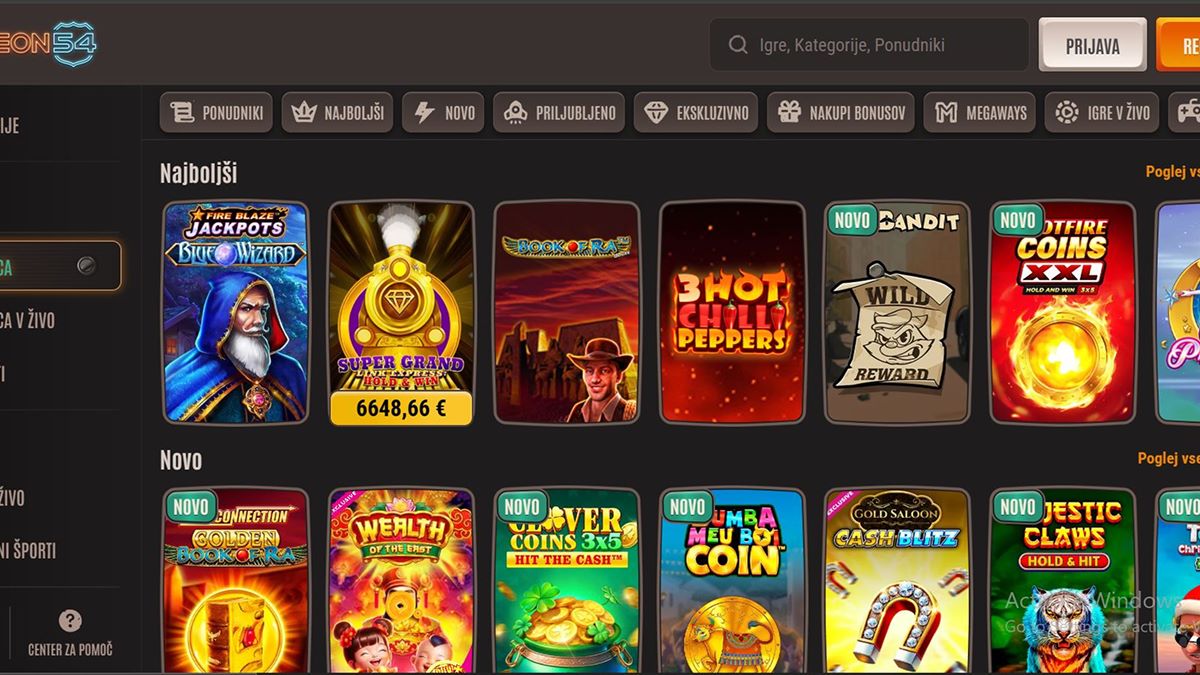The height and width of the screenshot is (675, 1200).
Task: Launch Gold Saloon Cash Blitz game
Action: tap(897, 581)
